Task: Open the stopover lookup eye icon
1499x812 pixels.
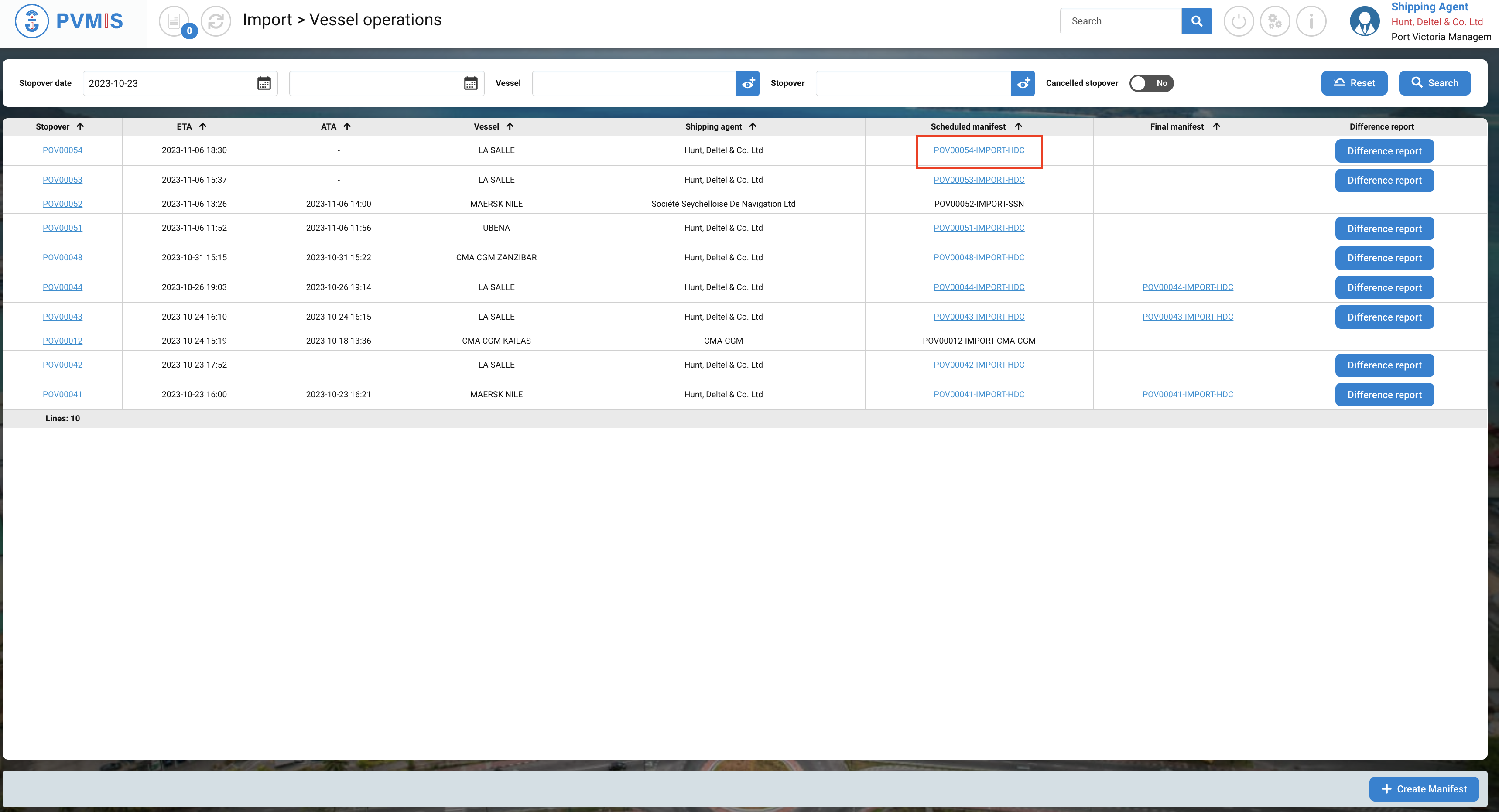Action: click(1023, 83)
